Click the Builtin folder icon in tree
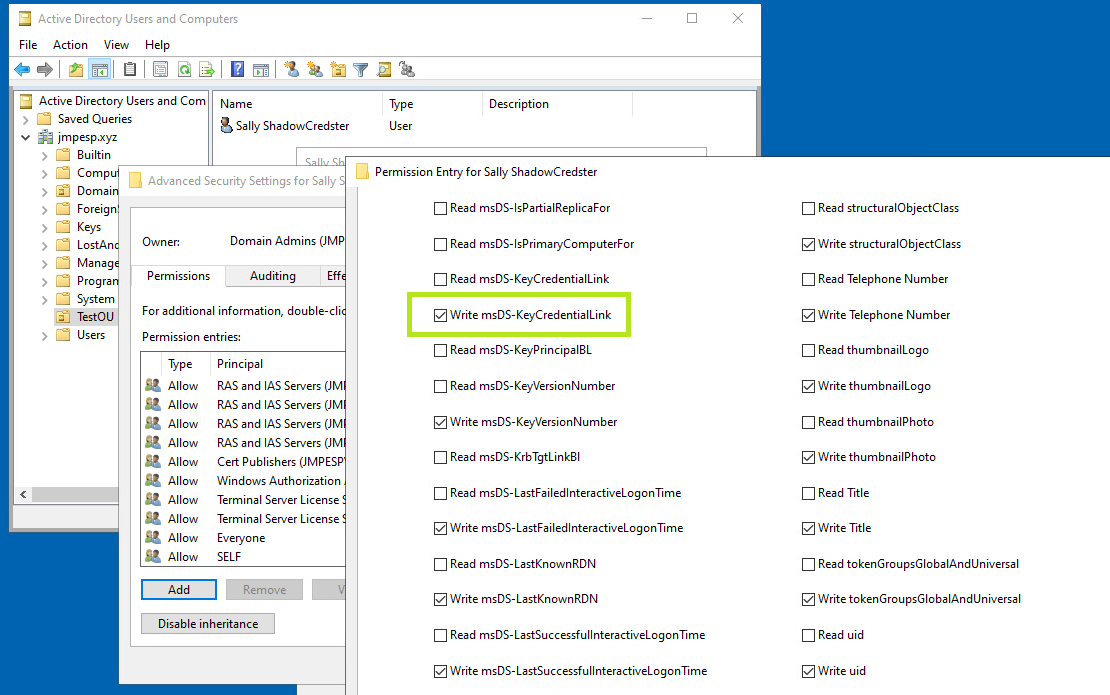 pyautogui.click(x=64, y=154)
